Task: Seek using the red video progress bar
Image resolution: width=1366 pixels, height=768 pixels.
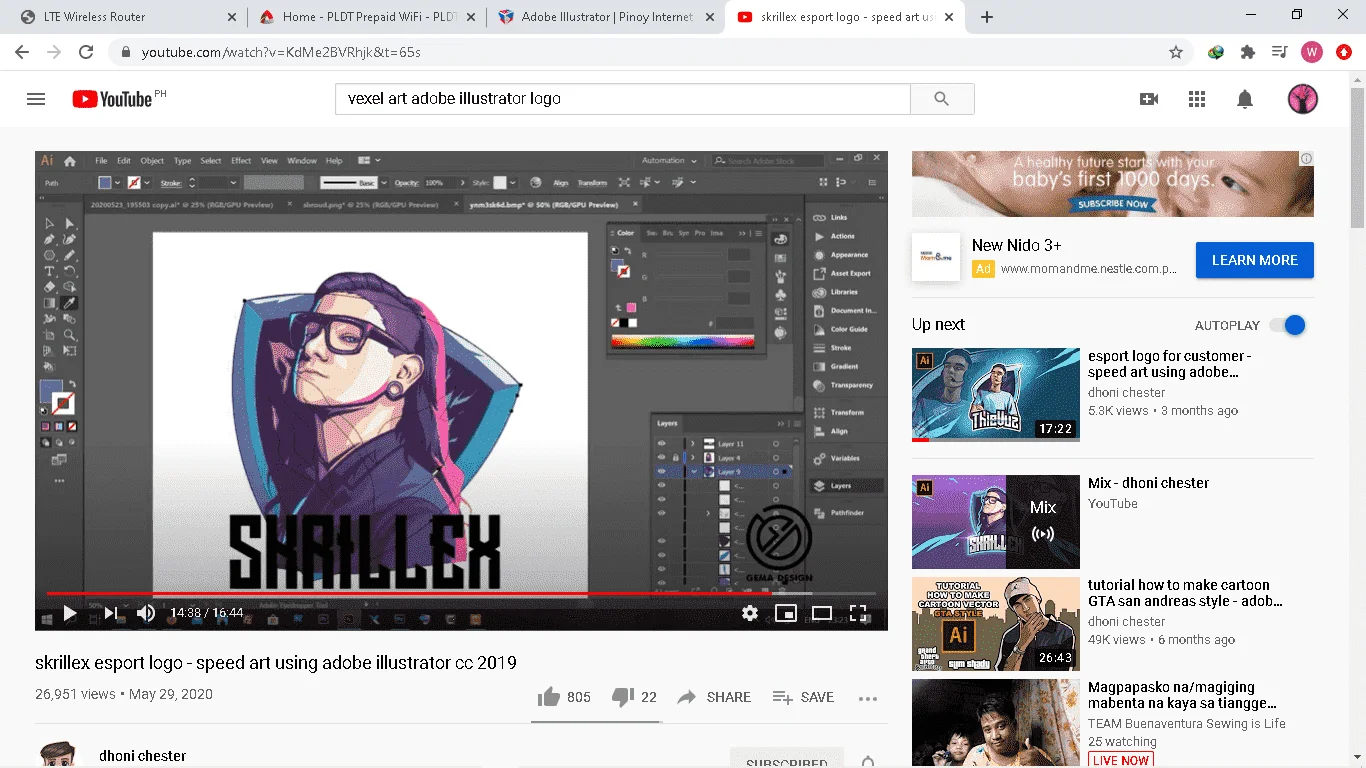Action: click(x=461, y=594)
